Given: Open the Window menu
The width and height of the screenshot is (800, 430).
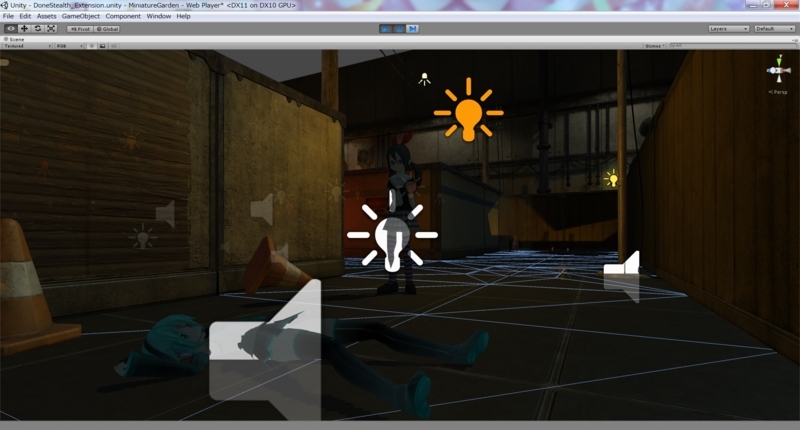Looking at the screenshot, I should click(x=159, y=16).
